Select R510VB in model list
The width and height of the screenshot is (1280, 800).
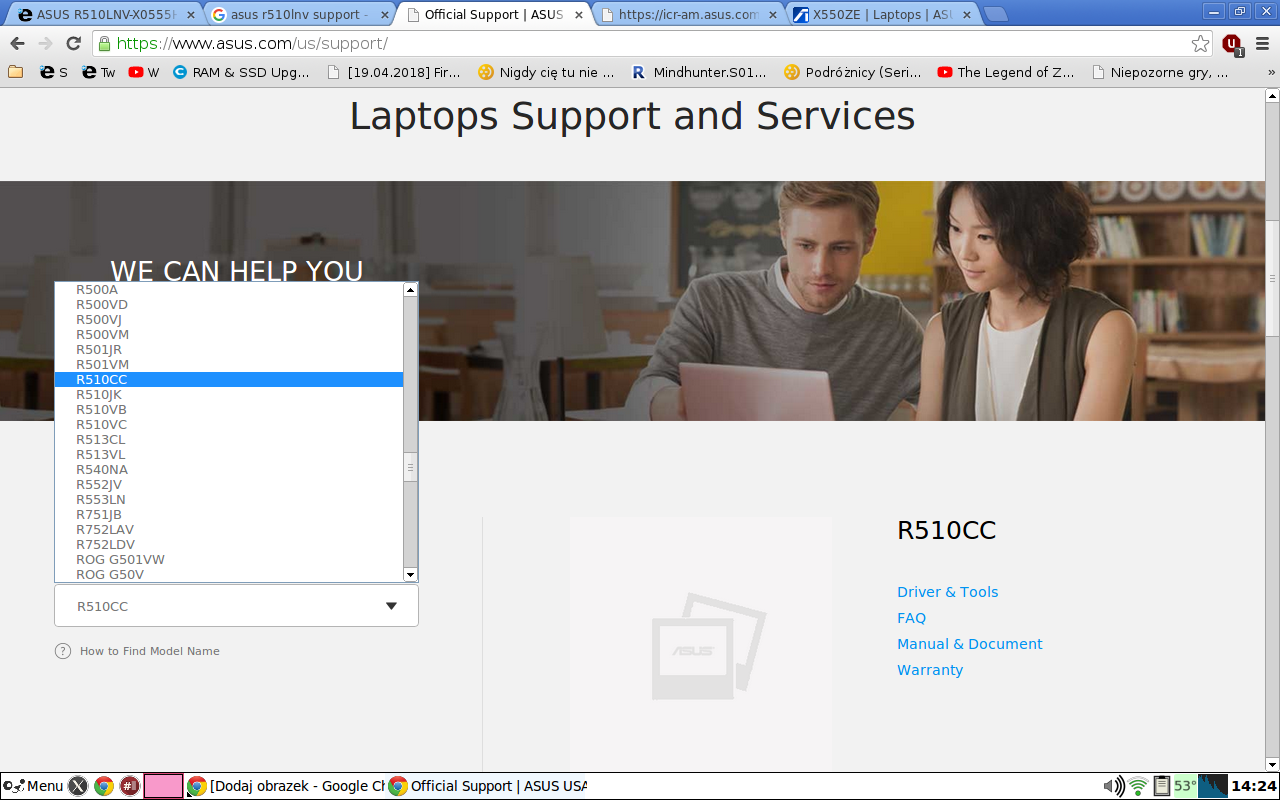229,410
